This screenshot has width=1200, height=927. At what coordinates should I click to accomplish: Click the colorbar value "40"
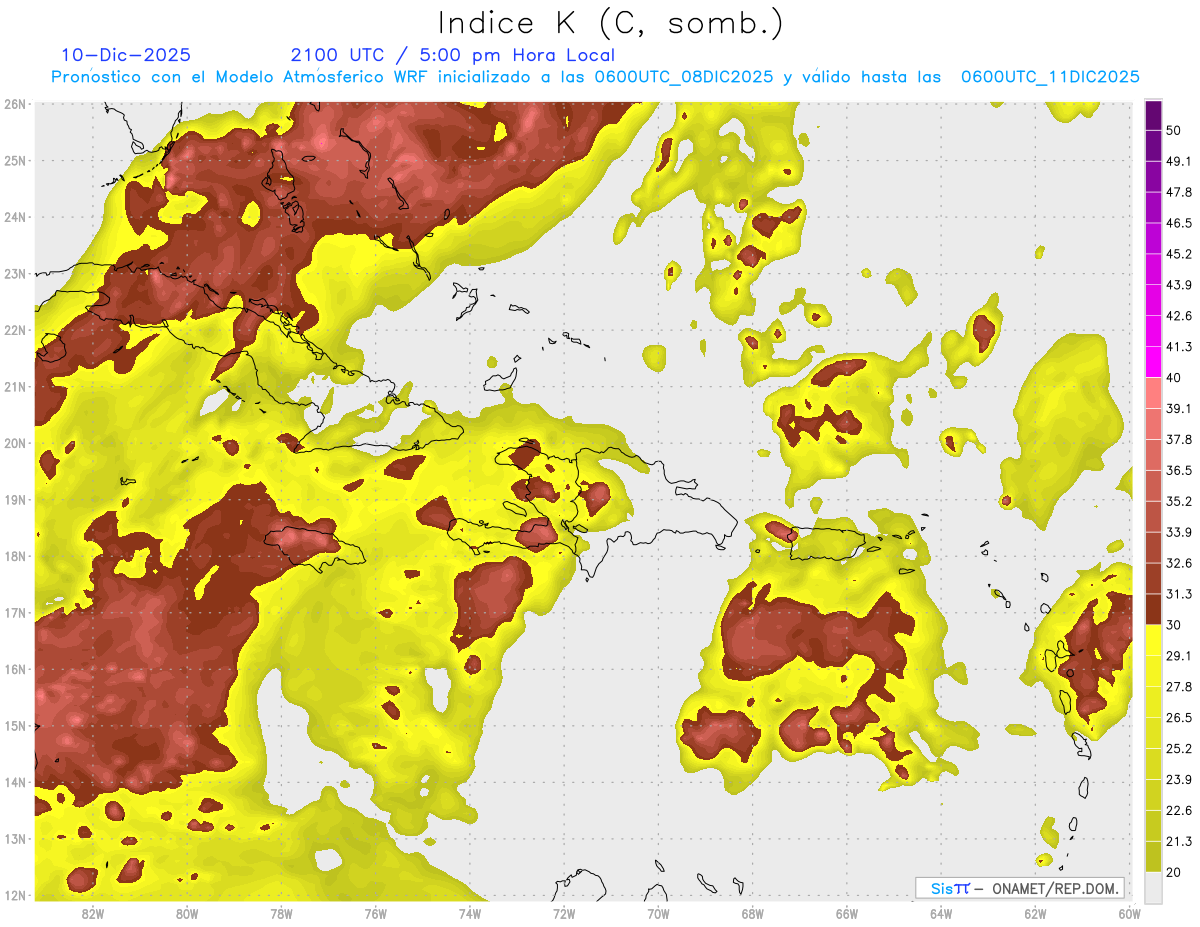[1174, 377]
